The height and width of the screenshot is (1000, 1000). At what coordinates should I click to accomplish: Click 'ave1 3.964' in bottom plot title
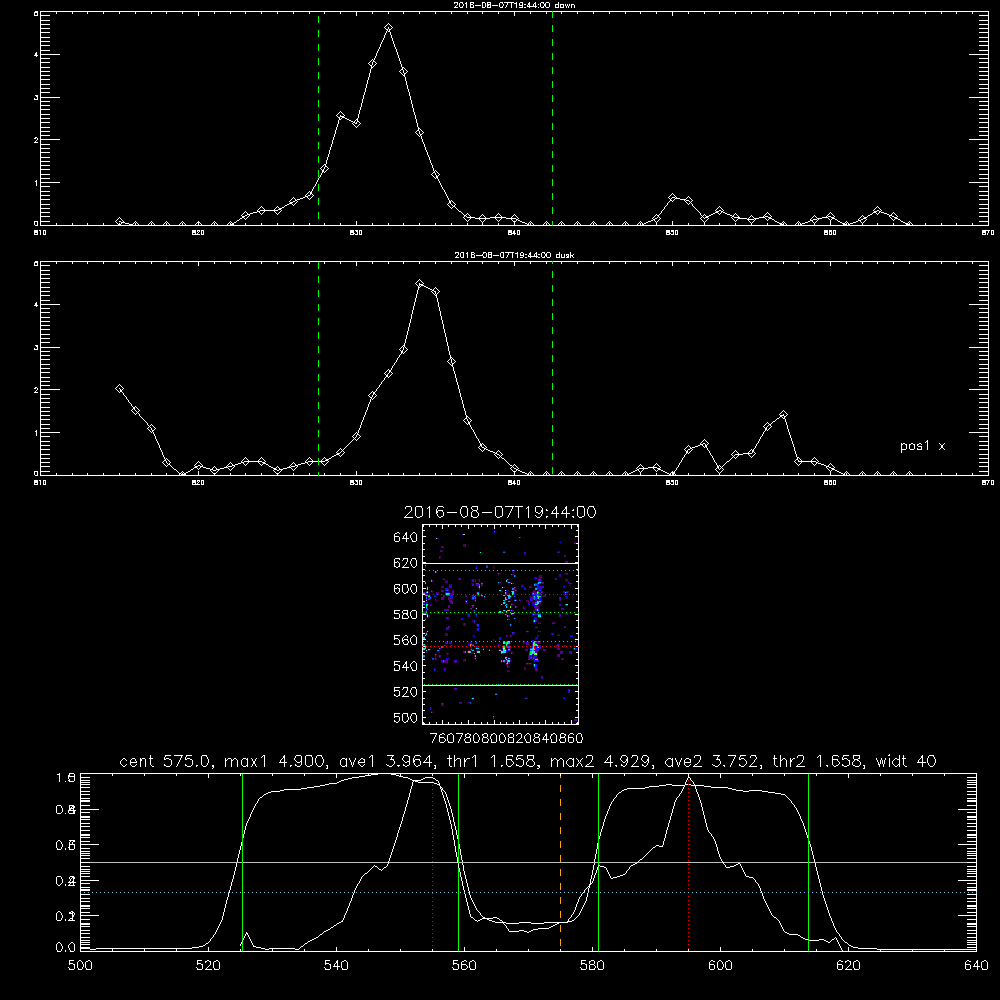click(385, 761)
